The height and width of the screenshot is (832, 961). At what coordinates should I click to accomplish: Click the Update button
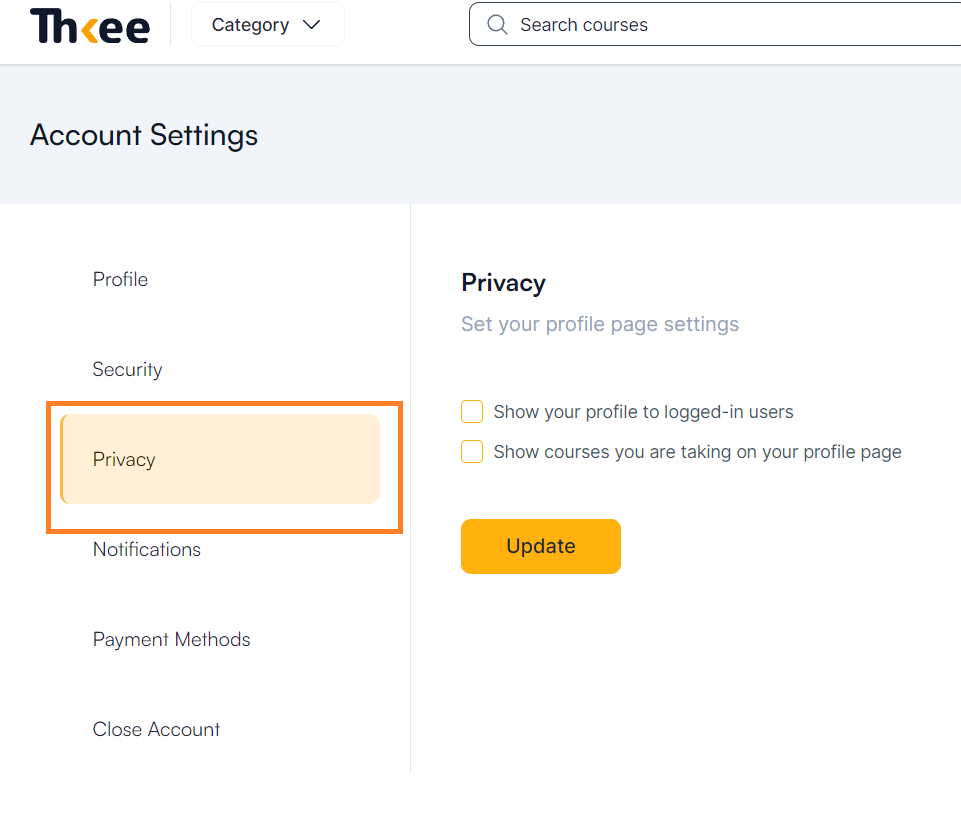click(x=540, y=546)
